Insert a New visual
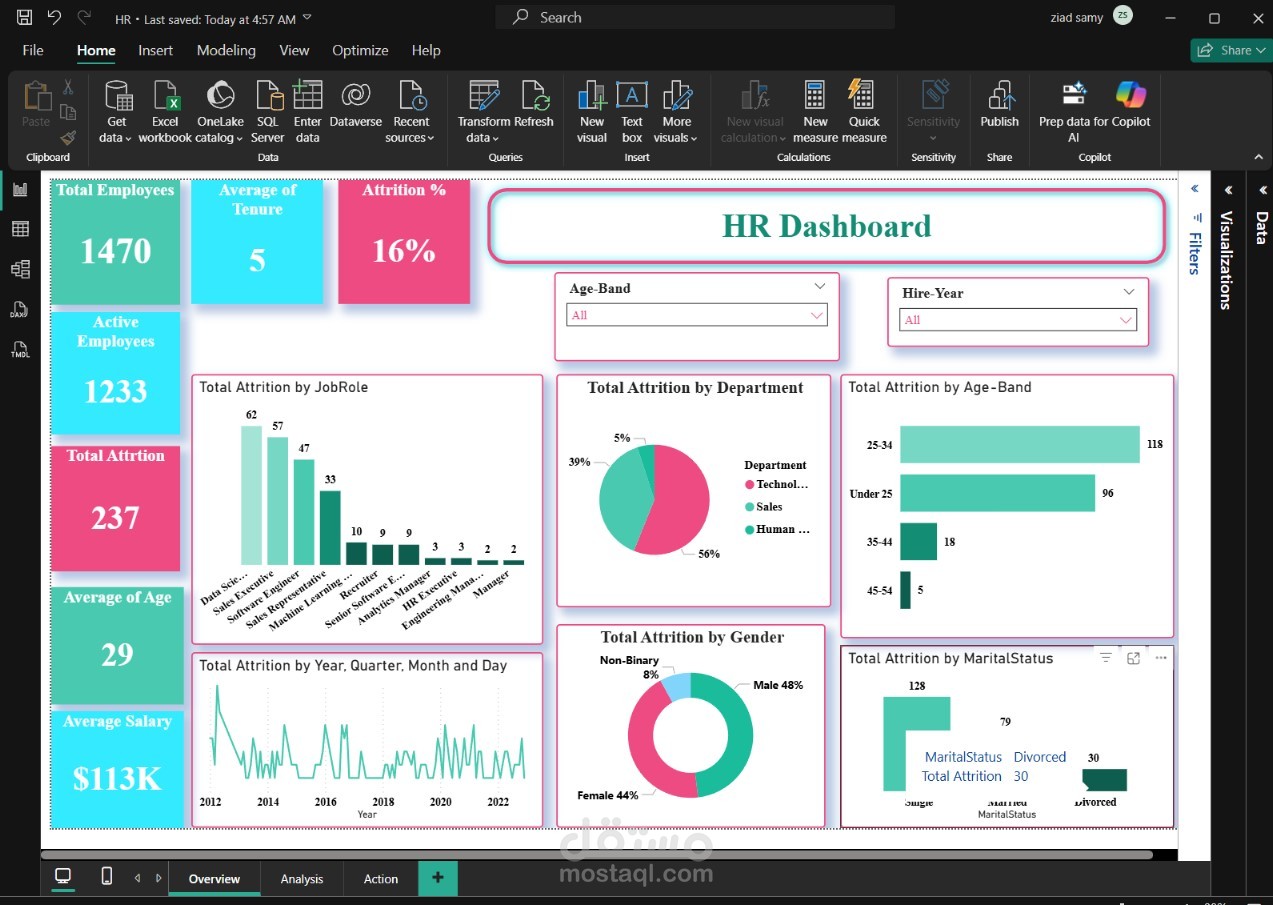The width and height of the screenshot is (1273, 905). pyautogui.click(x=592, y=98)
